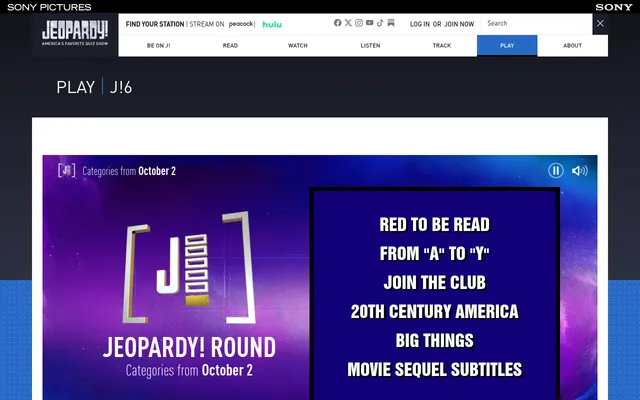Click the SONY logo in top bar
The width and height of the screenshot is (640, 400).
click(613, 7)
